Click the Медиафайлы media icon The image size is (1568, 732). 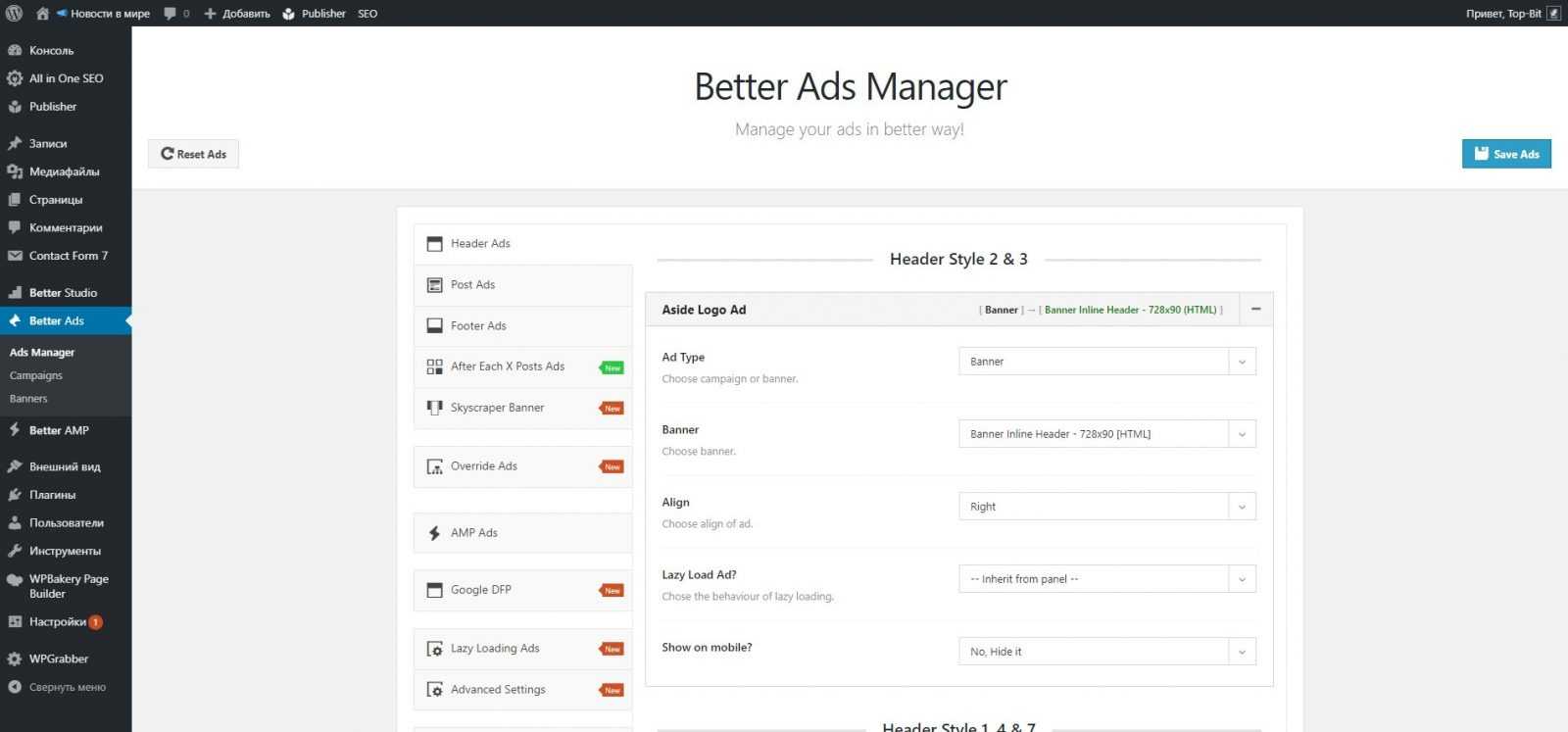click(x=15, y=171)
